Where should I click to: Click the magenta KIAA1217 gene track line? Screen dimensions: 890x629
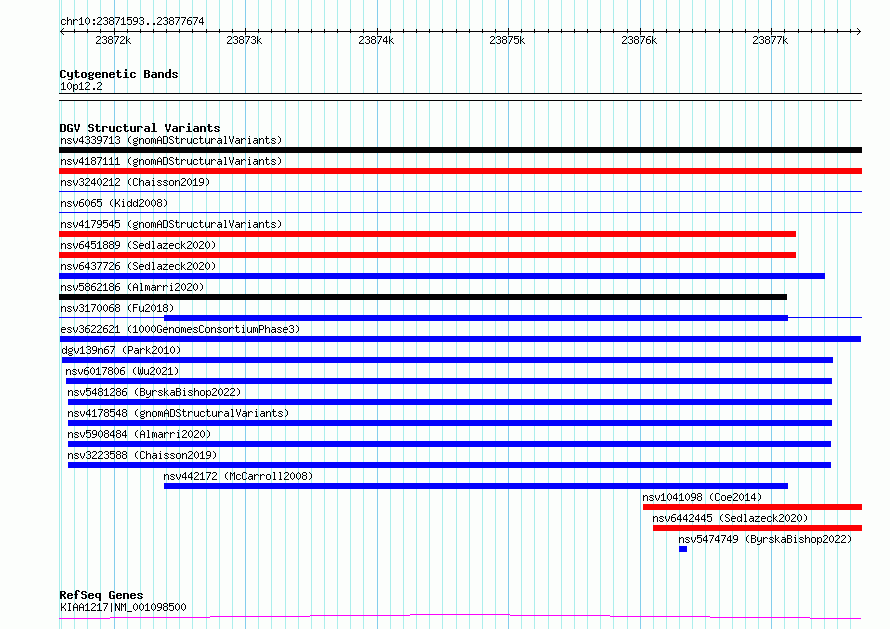click(460, 617)
